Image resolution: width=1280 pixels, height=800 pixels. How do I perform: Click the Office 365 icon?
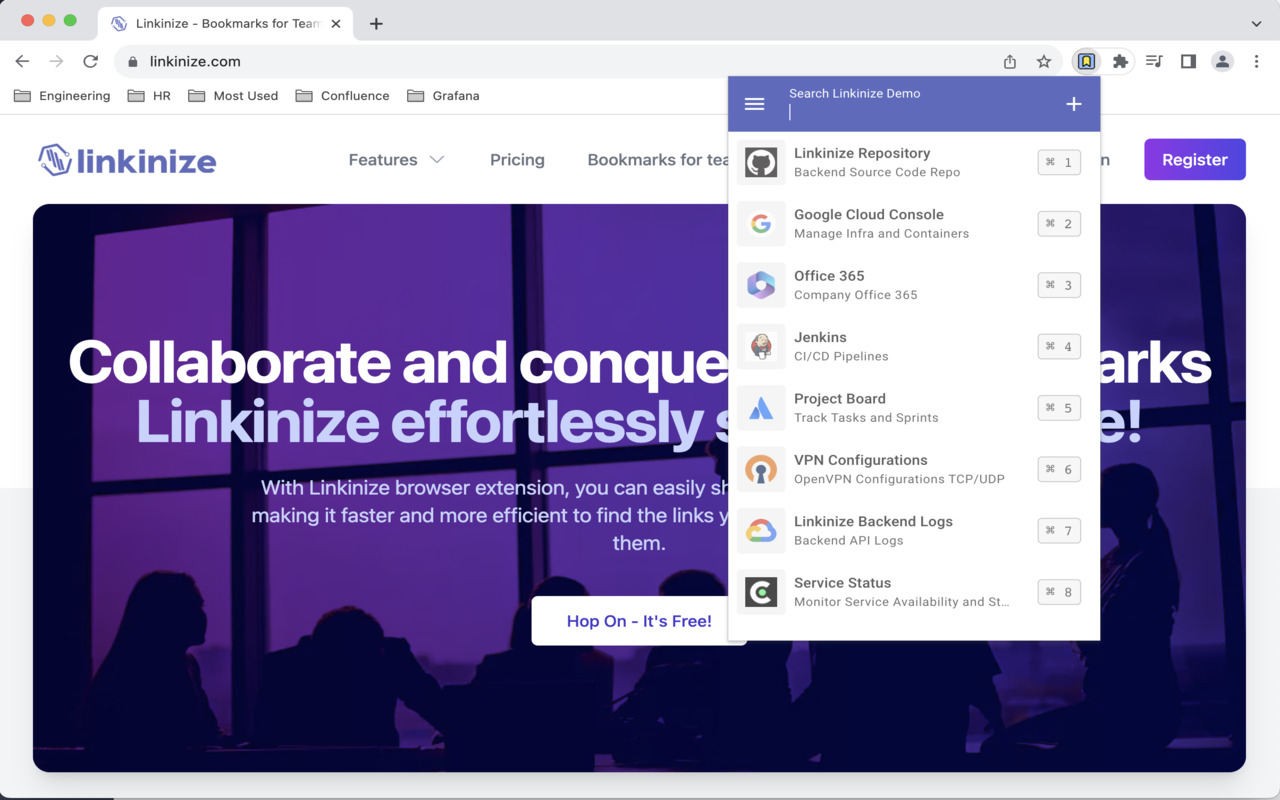tap(761, 285)
